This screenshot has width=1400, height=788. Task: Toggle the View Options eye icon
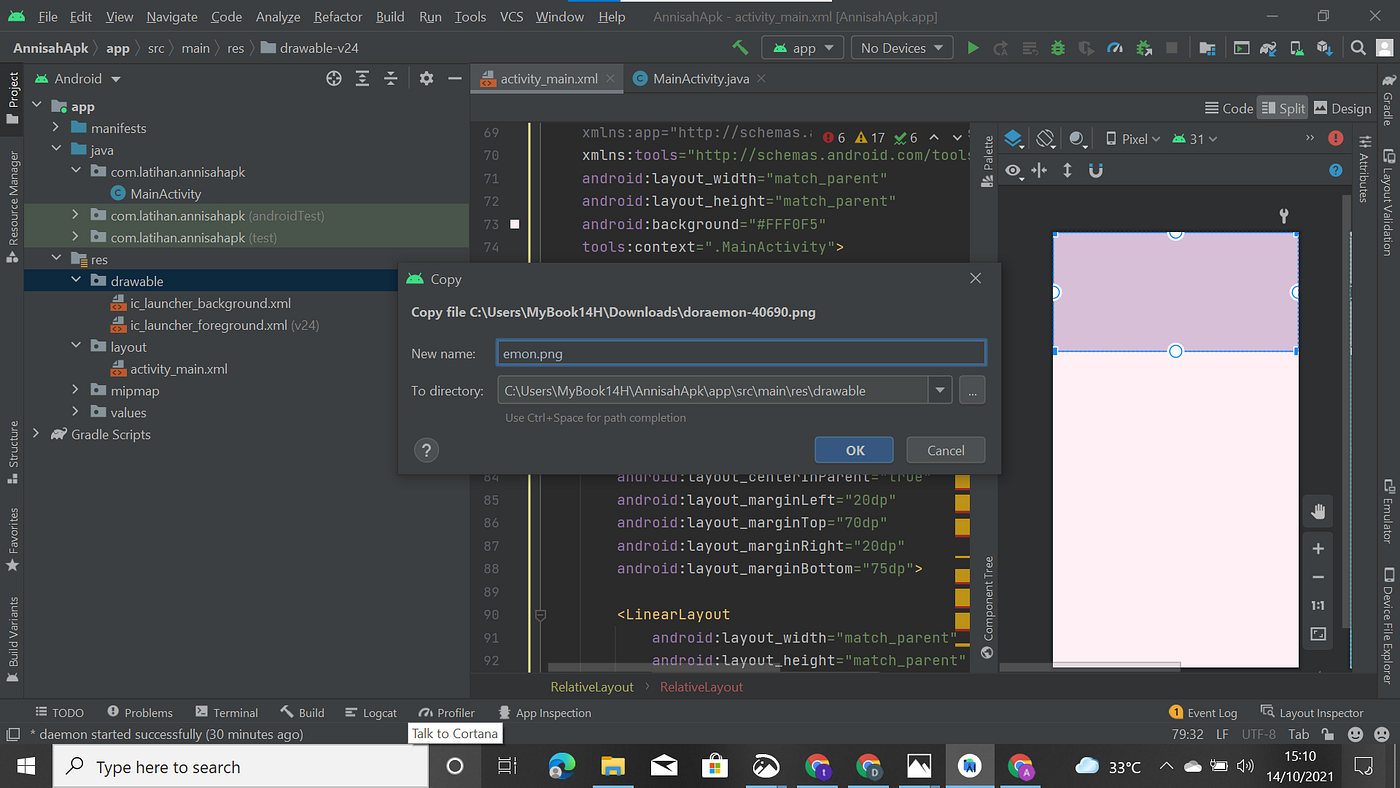click(x=1012, y=170)
